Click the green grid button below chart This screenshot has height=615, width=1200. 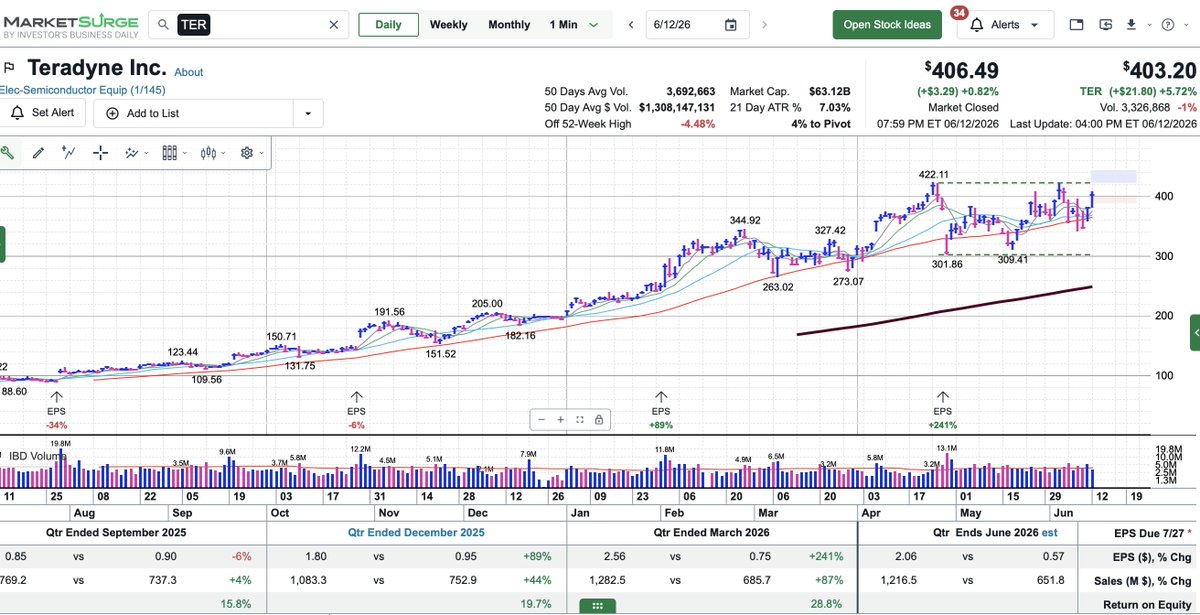coord(598,605)
